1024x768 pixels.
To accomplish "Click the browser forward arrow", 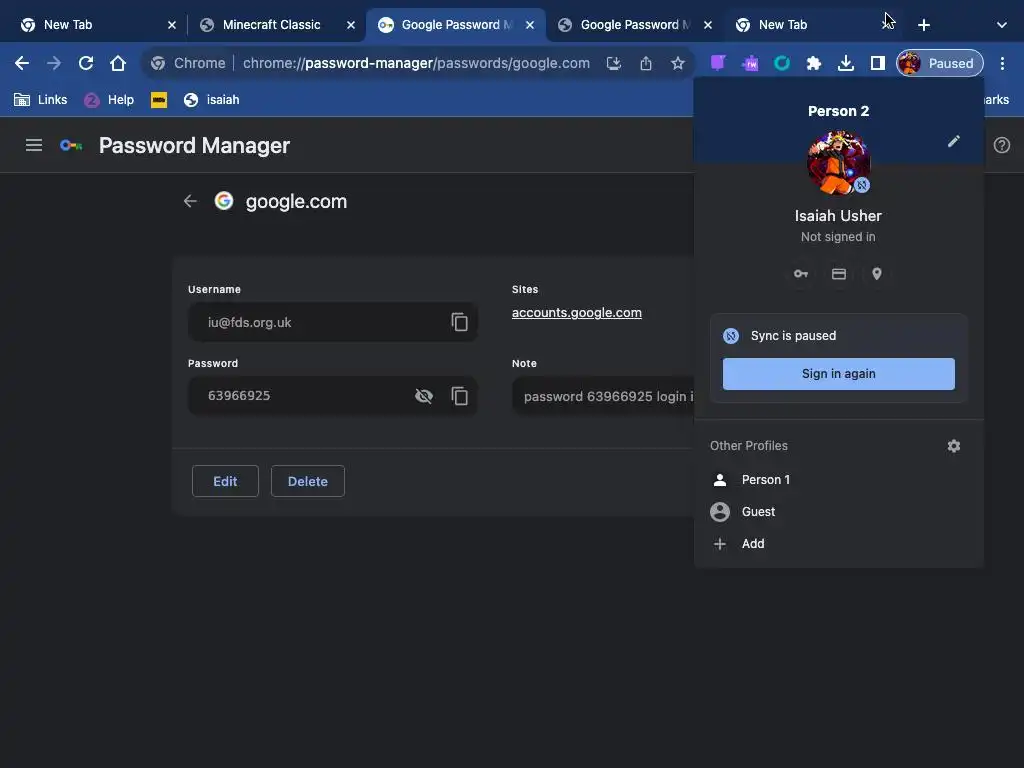I will 54,63.
